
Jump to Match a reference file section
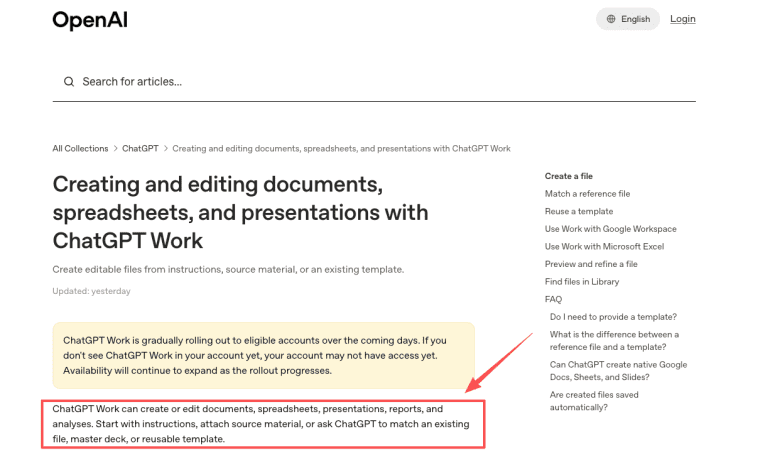pyautogui.click(x=587, y=193)
